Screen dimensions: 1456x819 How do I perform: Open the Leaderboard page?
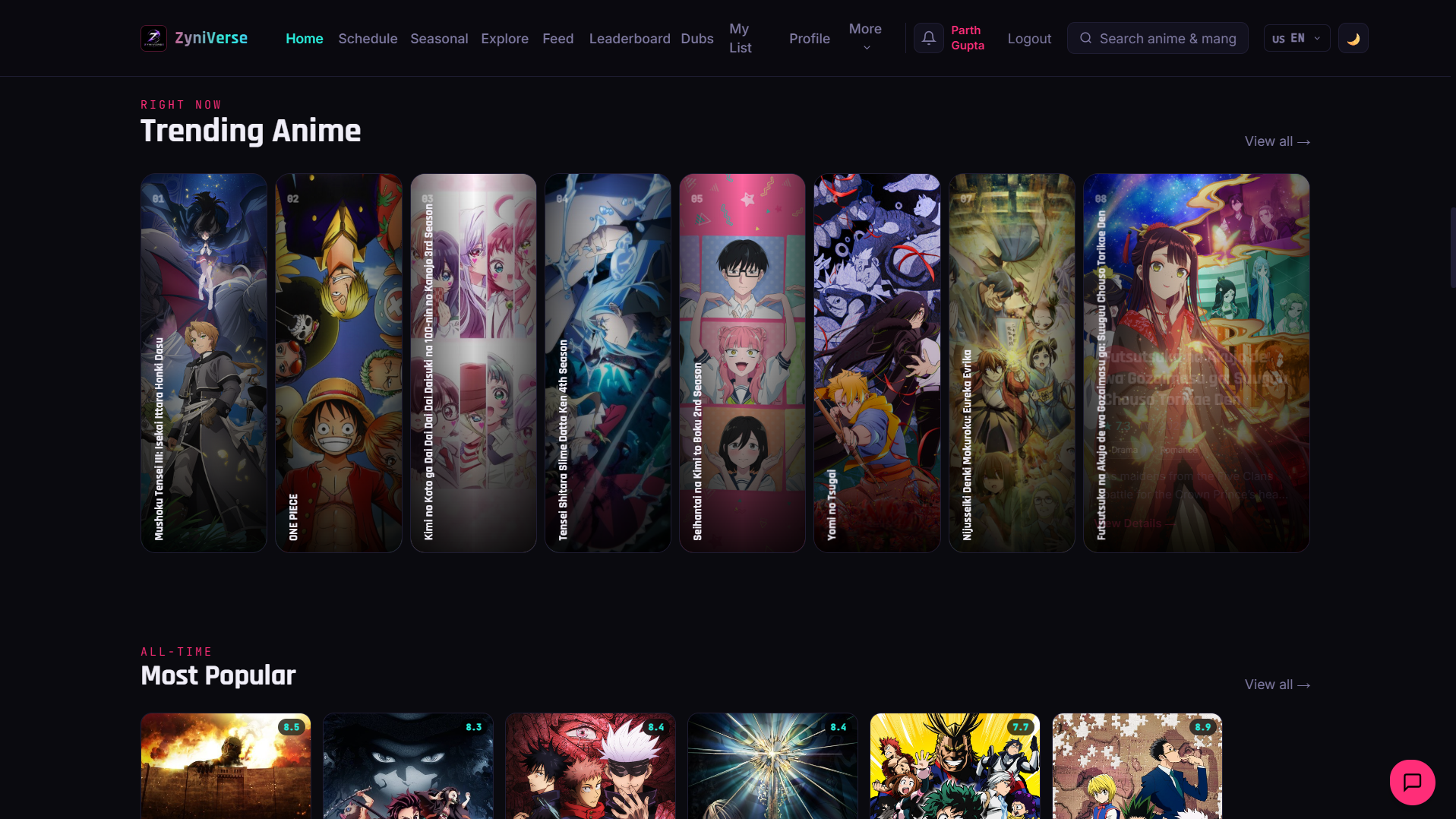point(630,38)
